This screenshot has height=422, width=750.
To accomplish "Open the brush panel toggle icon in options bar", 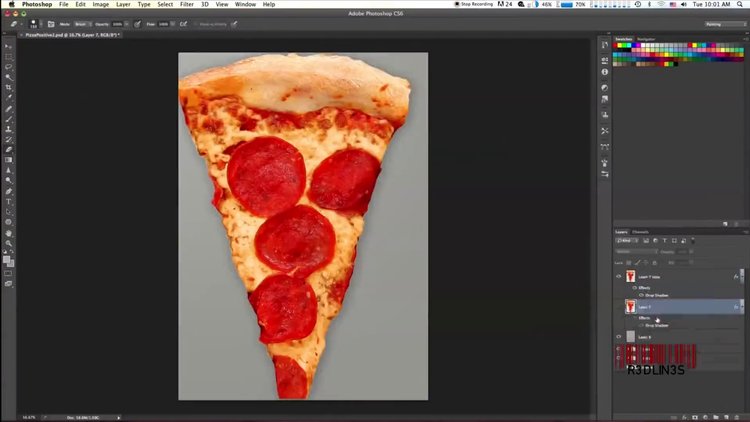I will click(x=51, y=24).
